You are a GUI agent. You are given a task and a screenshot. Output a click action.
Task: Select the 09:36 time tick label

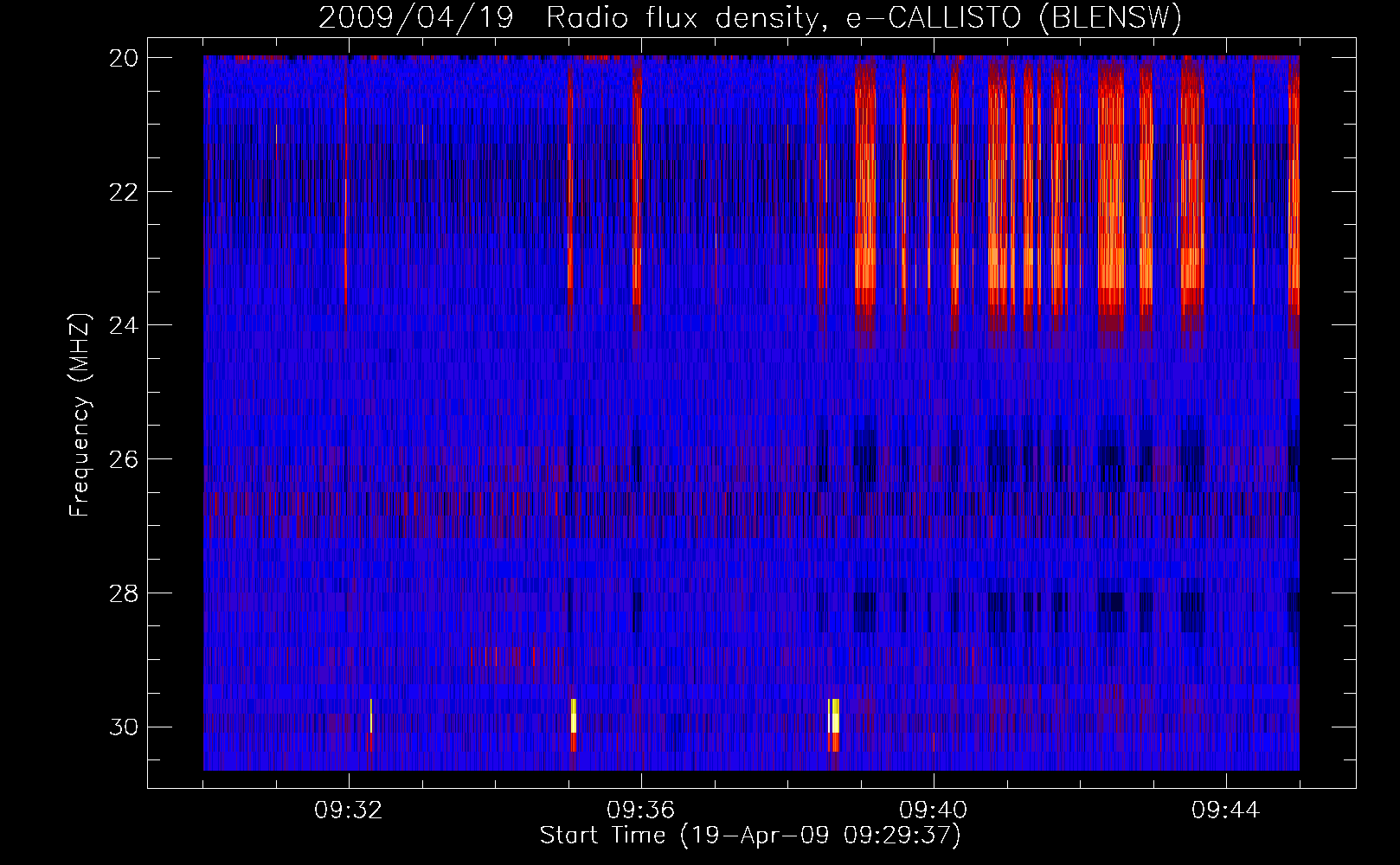(641, 811)
